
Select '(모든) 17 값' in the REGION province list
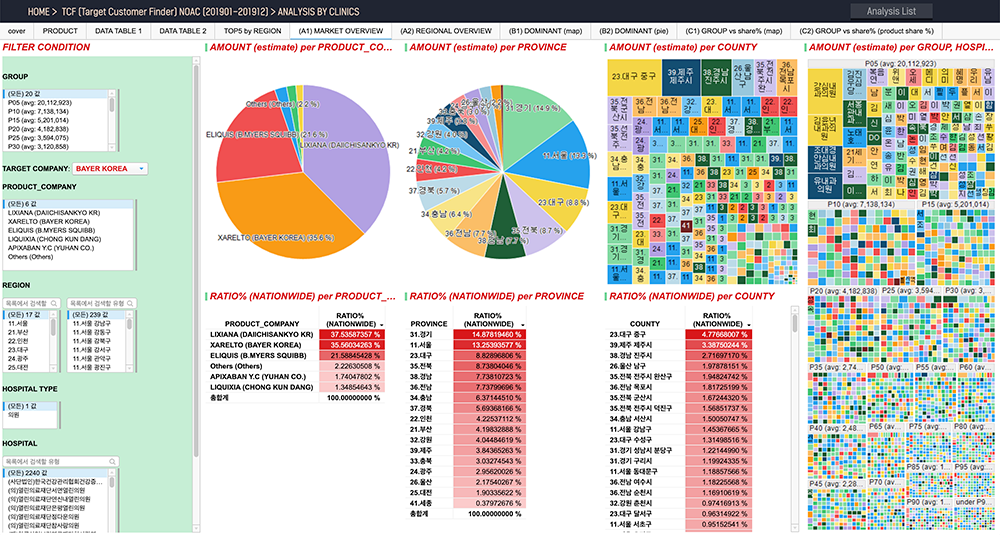tap(27, 315)
